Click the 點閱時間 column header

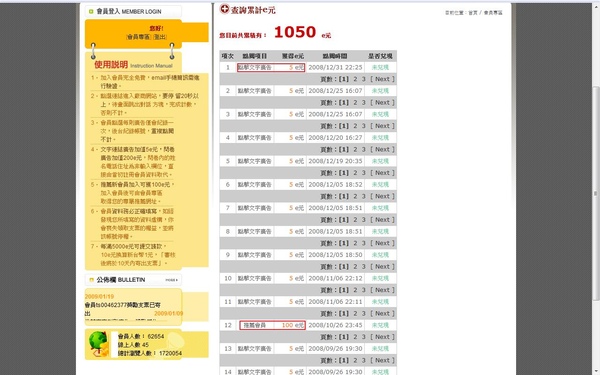[x=335, y=56]
